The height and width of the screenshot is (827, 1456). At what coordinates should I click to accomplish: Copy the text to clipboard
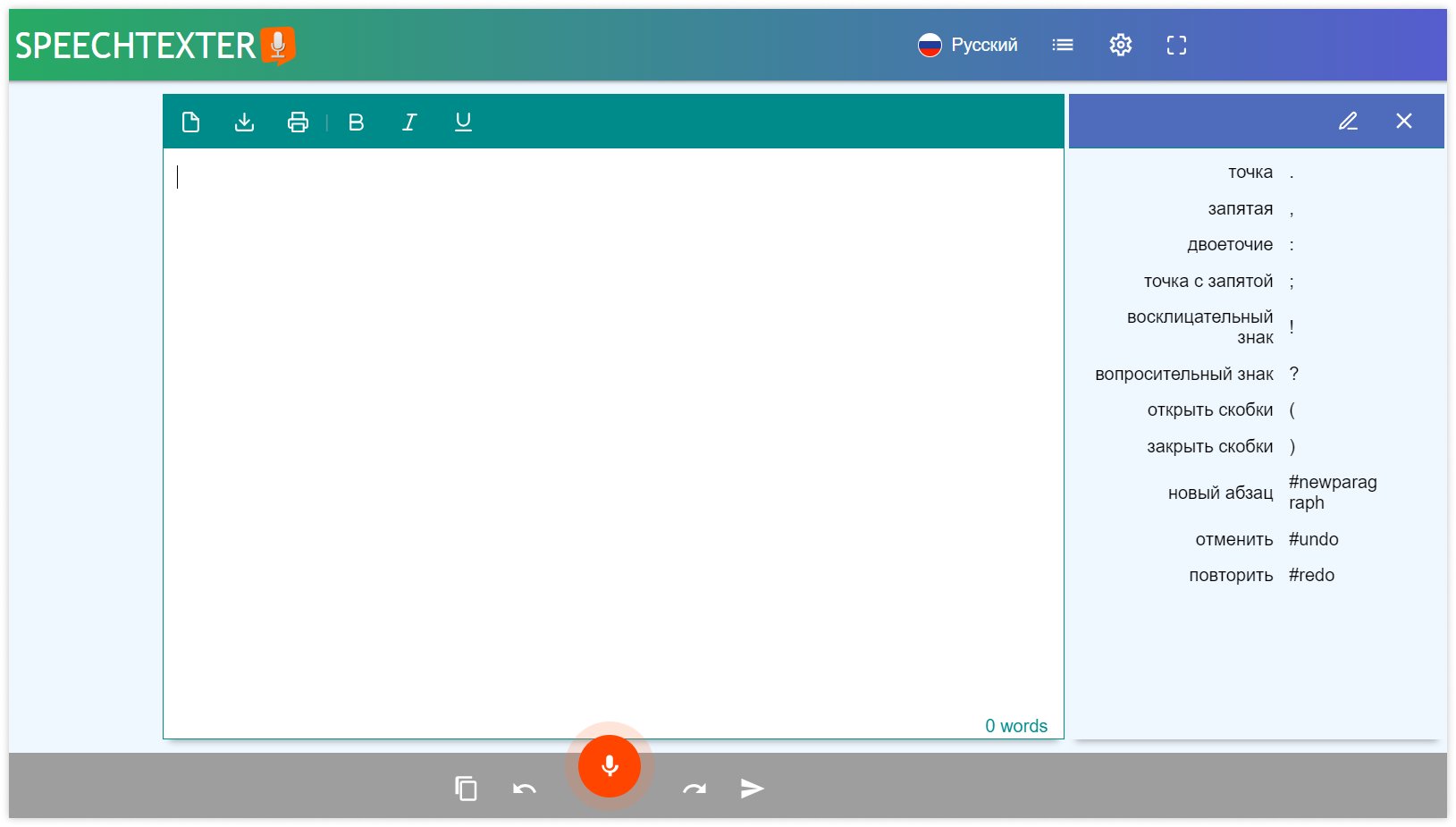[464, 789]
